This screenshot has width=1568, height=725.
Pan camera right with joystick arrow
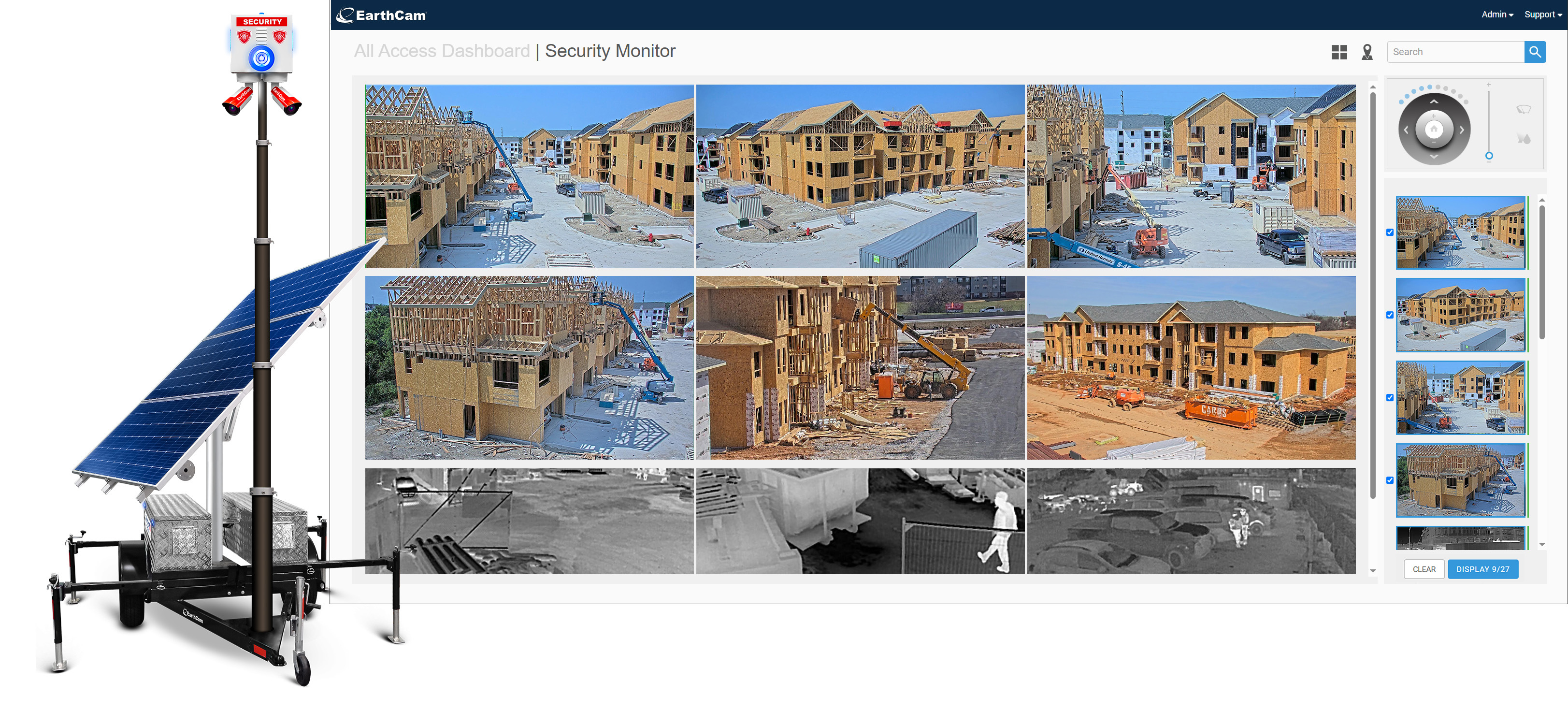(x=1462, y=130)
